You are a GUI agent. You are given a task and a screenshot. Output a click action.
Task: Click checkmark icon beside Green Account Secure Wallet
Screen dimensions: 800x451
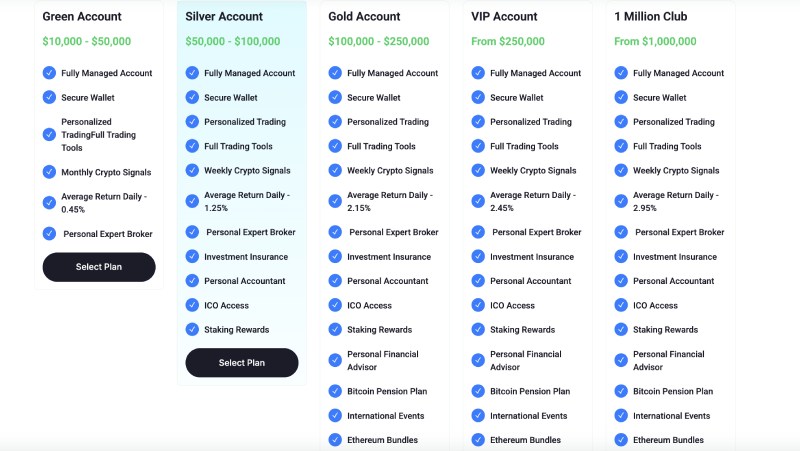coord(49,97)
